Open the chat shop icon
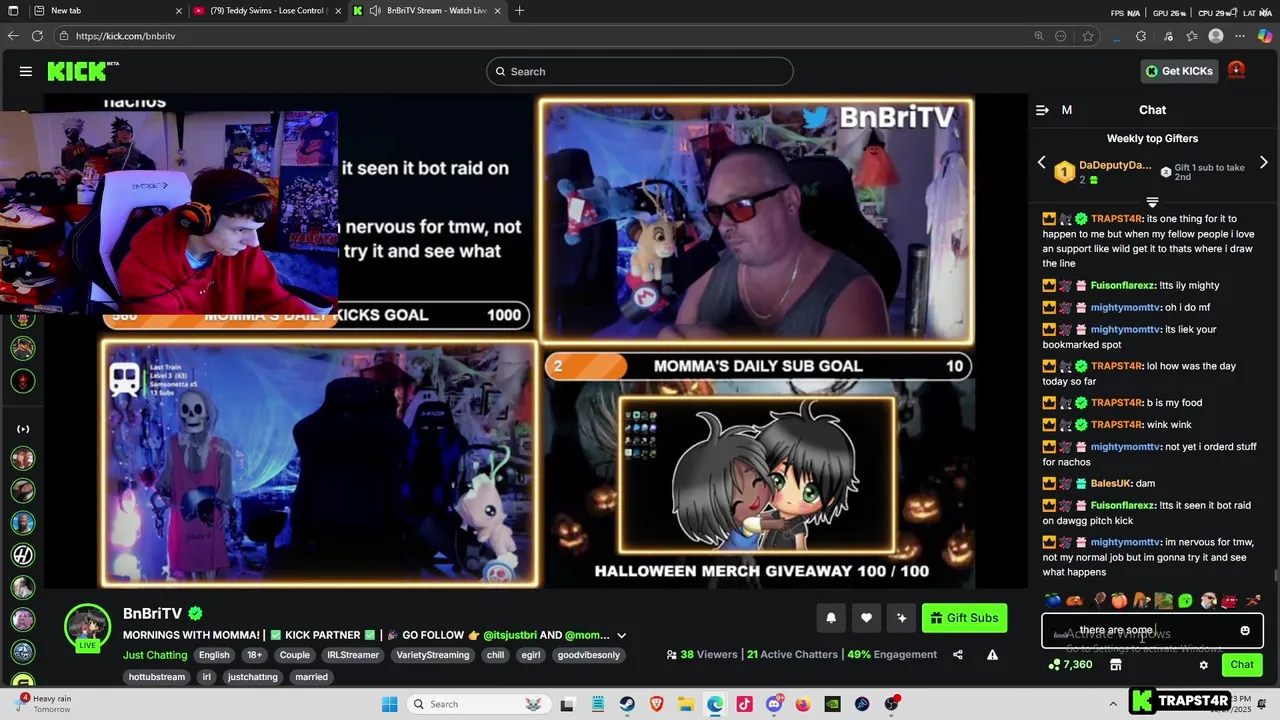 click(x=1116, y=665)
